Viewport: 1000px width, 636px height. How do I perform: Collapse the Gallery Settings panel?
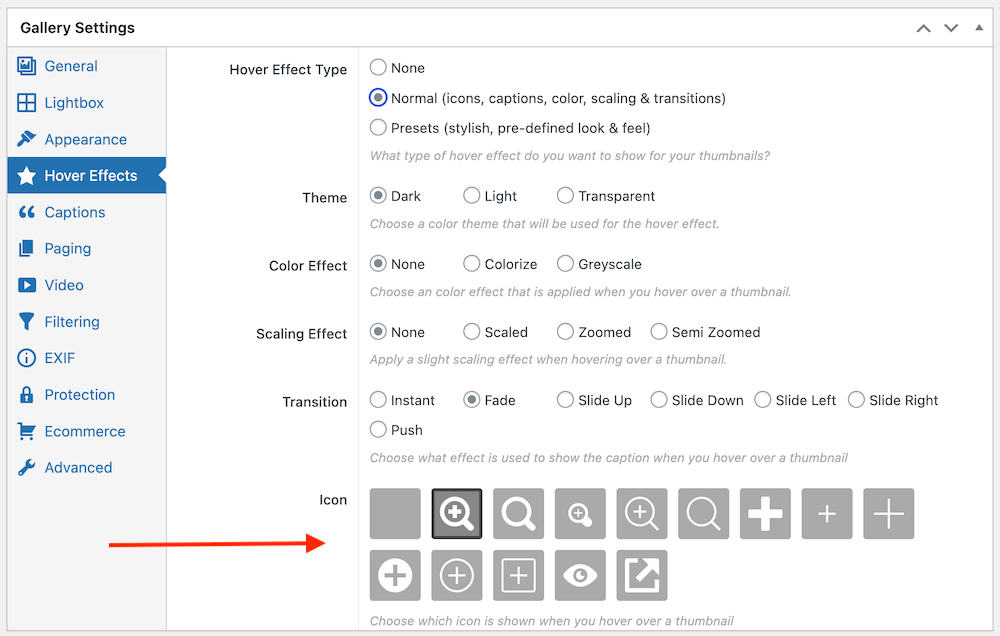pyautogui.click(x=979, y=27)
